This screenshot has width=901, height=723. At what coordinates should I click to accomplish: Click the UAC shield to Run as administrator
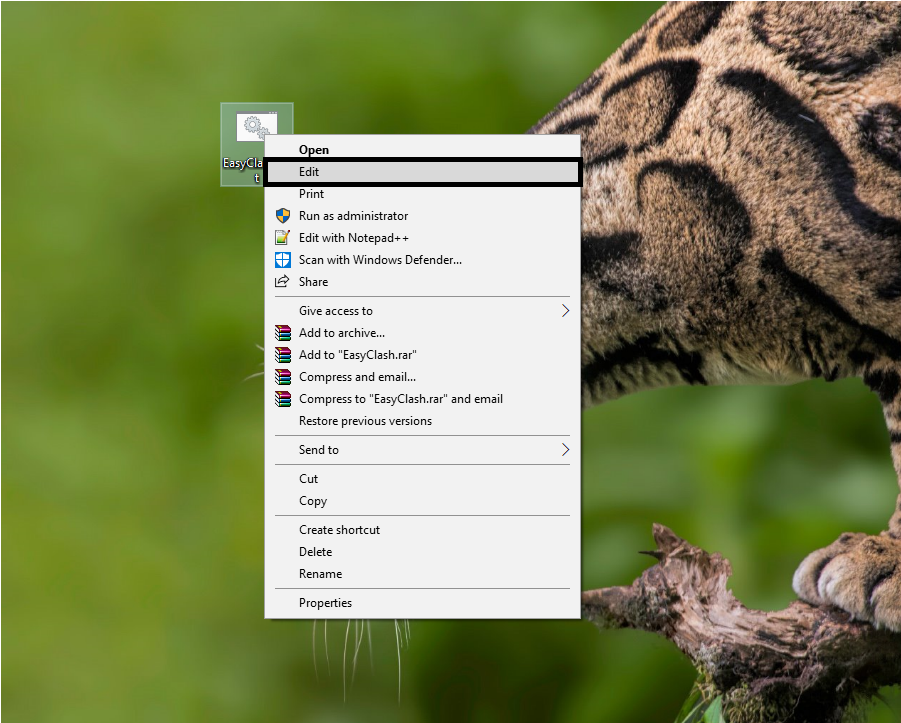pyautogui.click(x=283, y=215)
